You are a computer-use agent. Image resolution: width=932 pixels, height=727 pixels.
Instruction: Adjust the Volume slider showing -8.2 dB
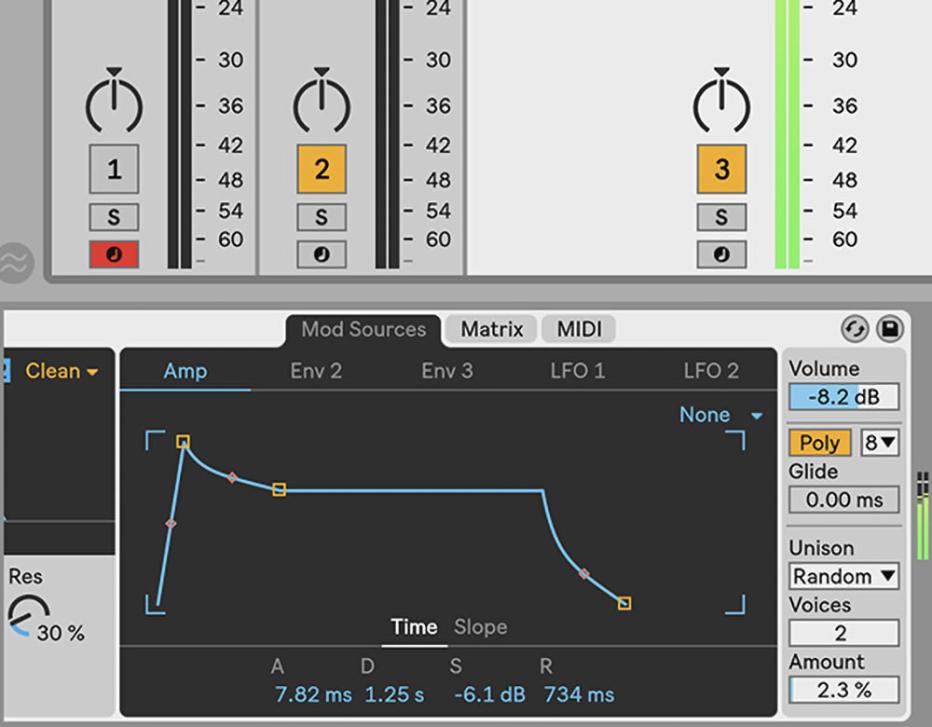pos(843,398)
